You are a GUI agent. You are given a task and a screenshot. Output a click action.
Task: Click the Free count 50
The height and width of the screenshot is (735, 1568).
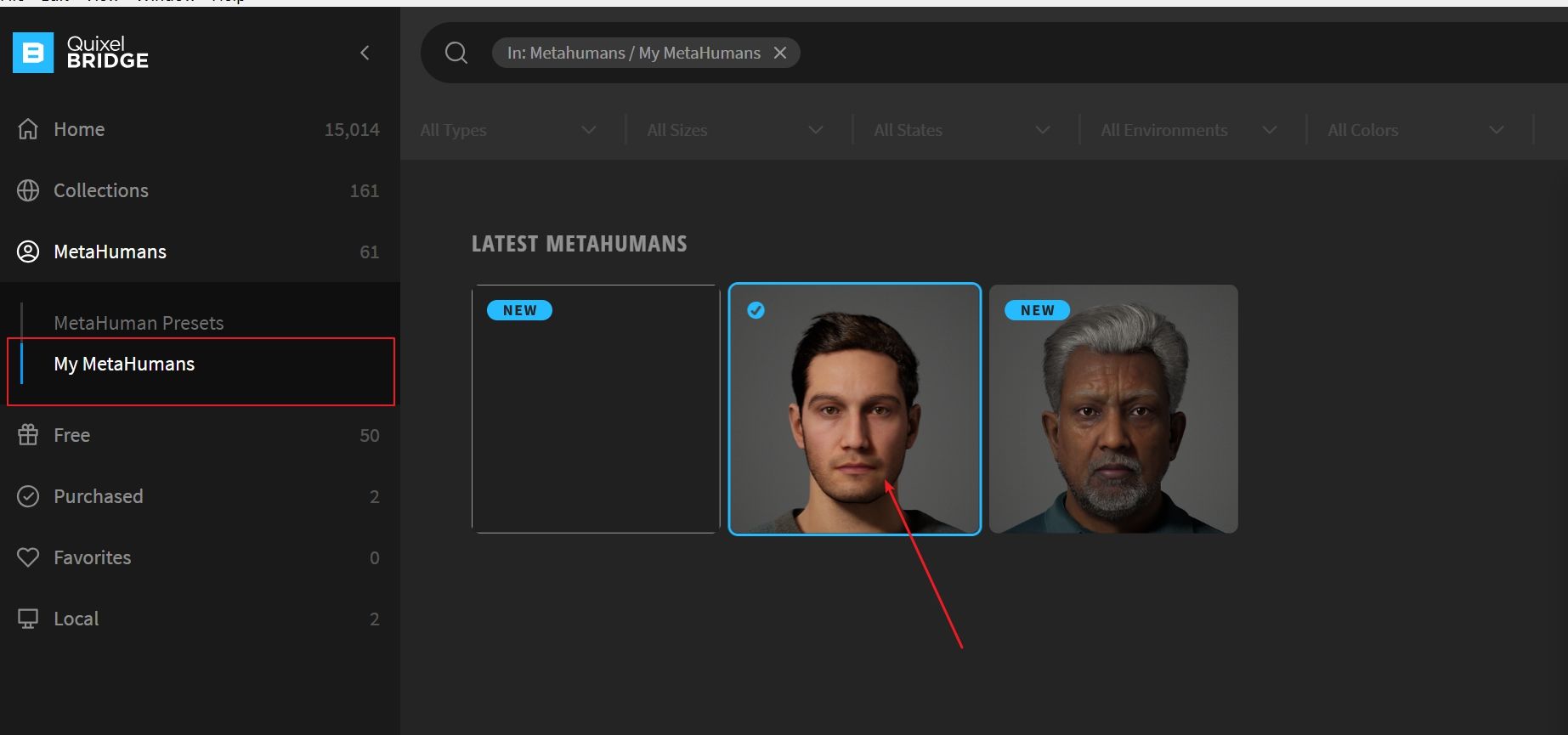[370, 436]
